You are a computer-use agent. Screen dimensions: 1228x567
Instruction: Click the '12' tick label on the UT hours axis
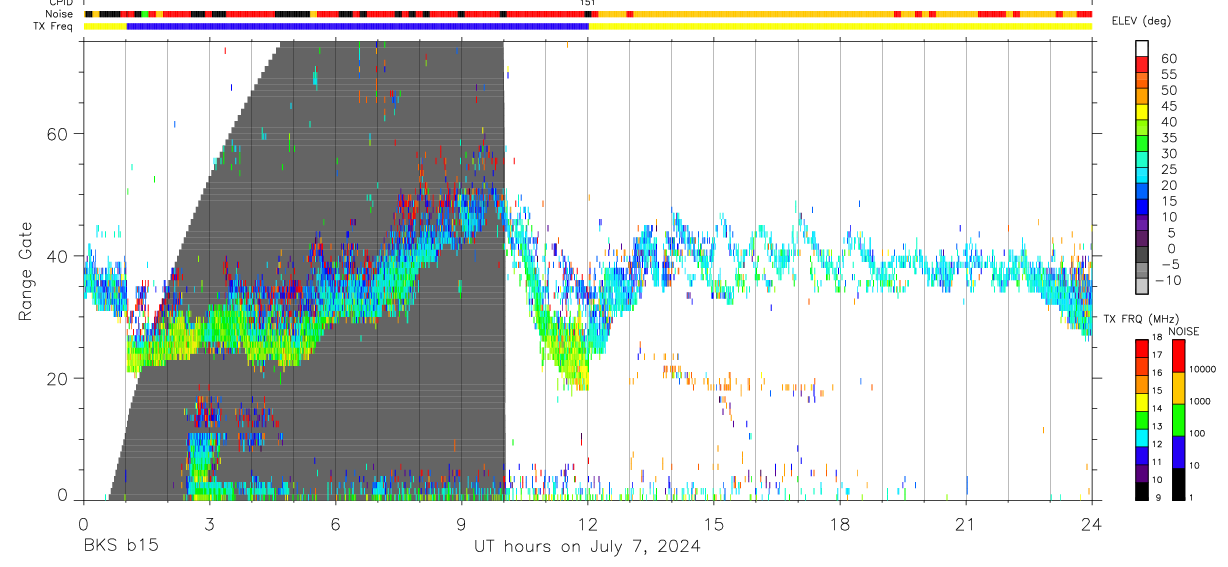click(588, 525)
